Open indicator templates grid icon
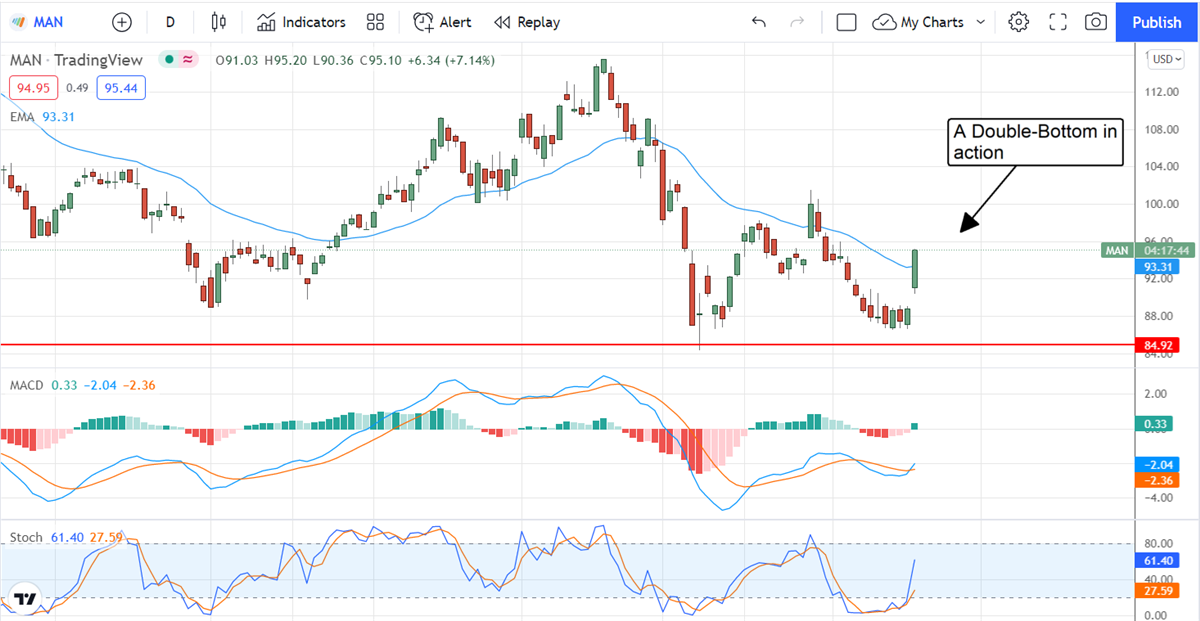Image resolution: width=1200 pixels, height=621 pixels. click(x=375, y=22)
